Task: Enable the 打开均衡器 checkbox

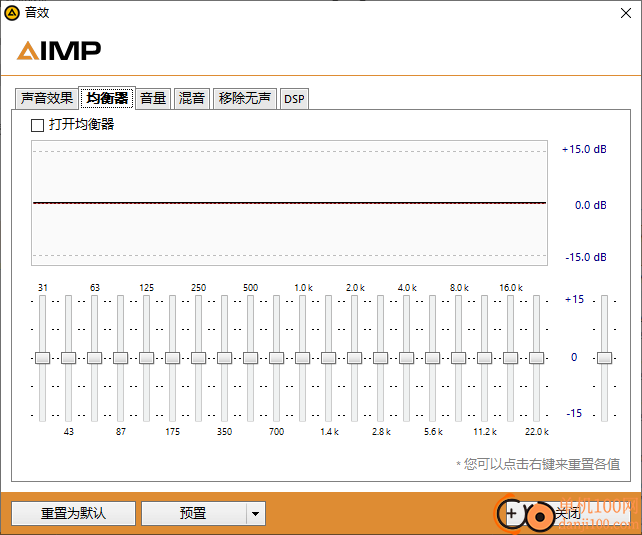Action: [x=37, y=125]
